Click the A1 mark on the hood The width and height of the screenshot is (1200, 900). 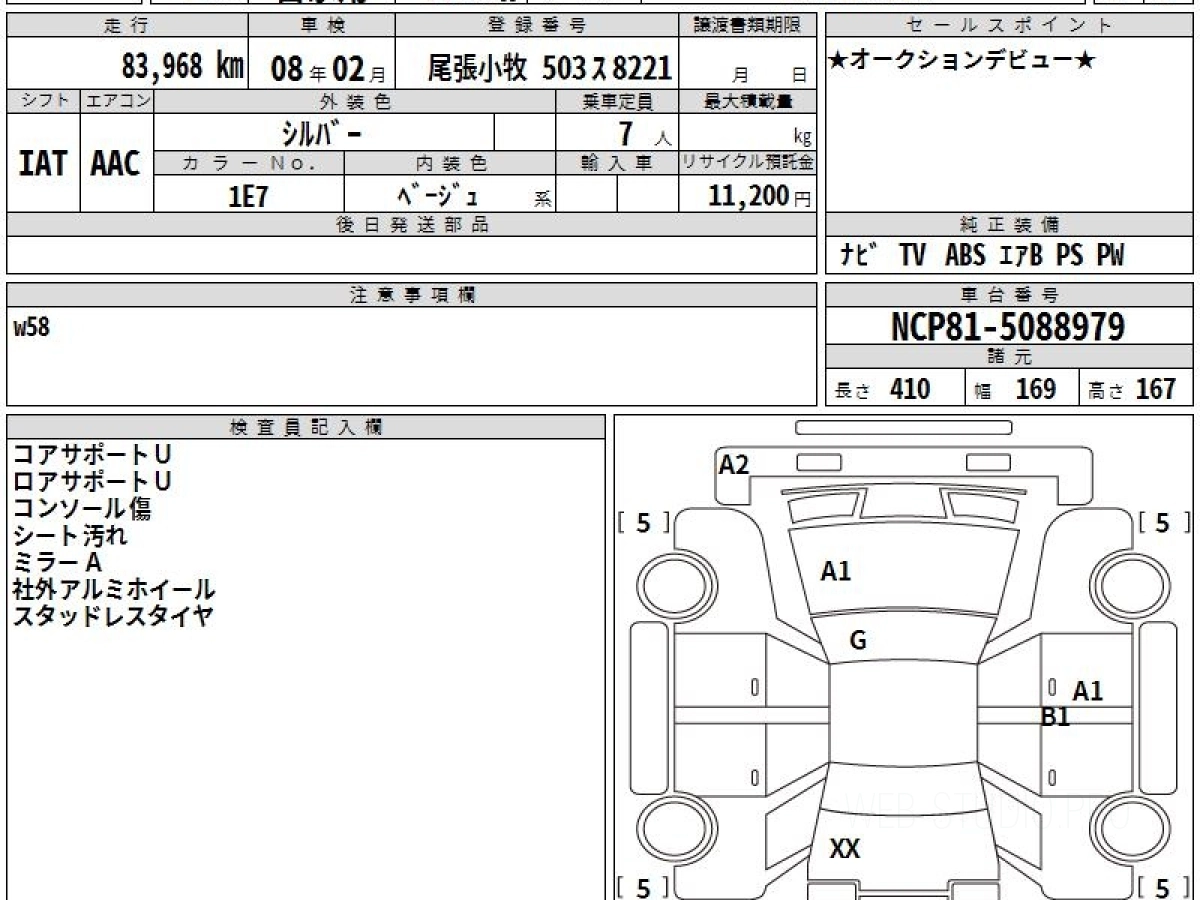pos(836,572)
